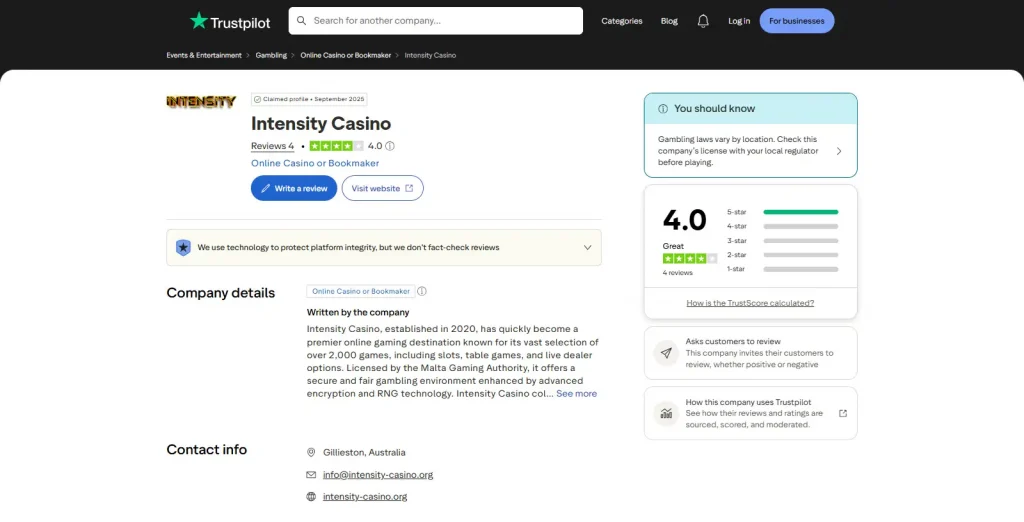
Task: Click 'Intensity Casino' breadcrumb text
Action: click(430, 56)
